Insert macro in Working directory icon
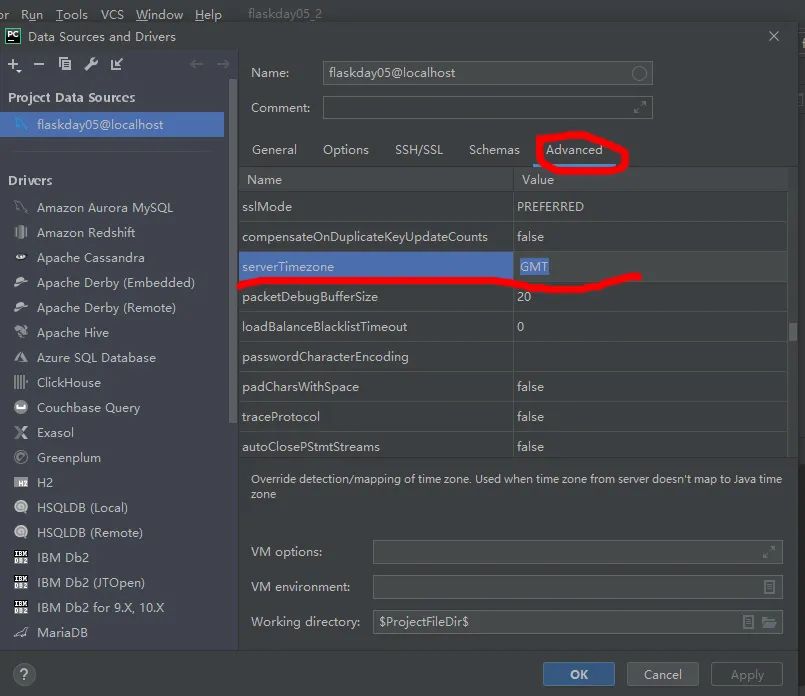Viewport: 805px width, 696px height. [x=748, y=622]
